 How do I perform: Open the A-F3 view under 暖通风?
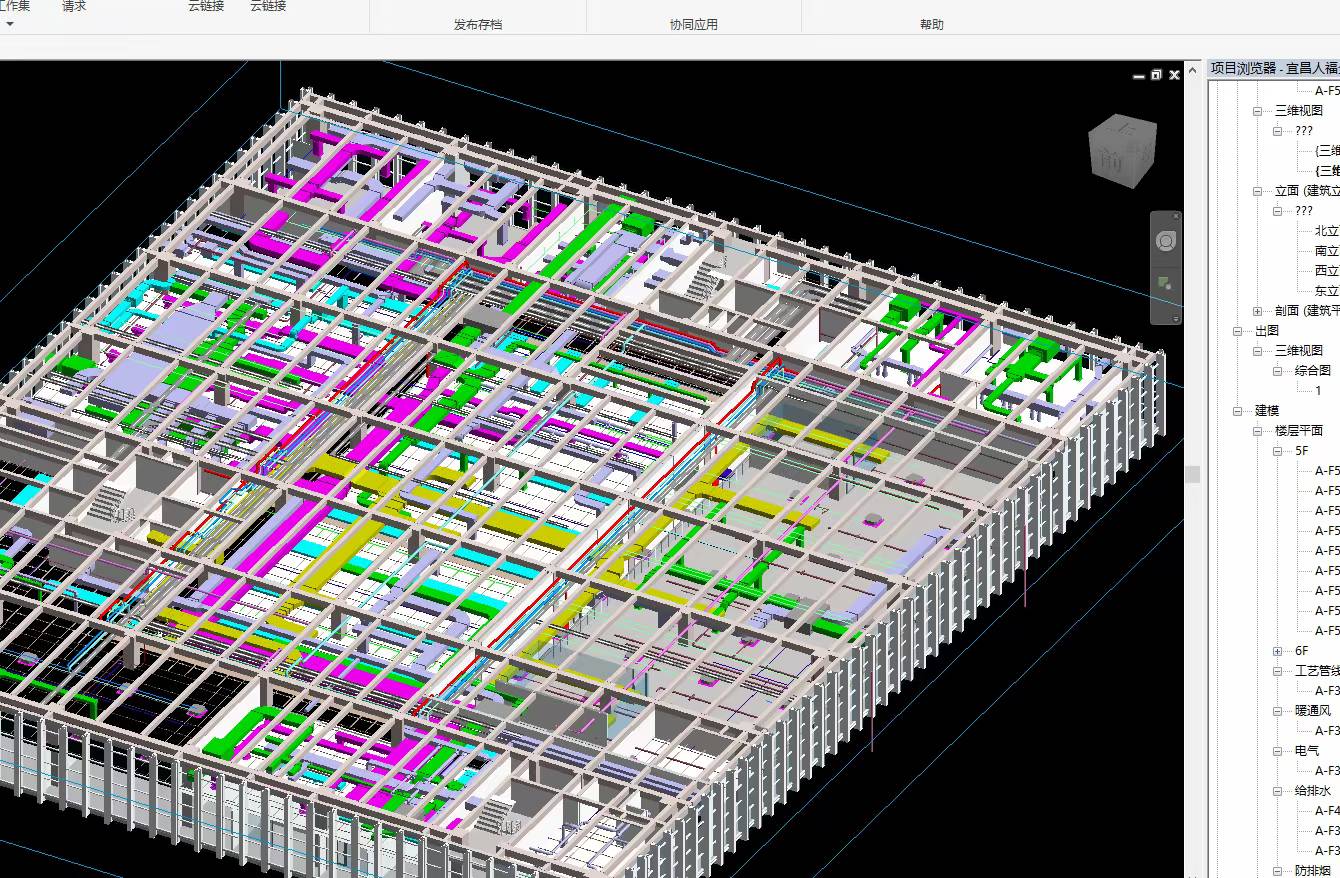(1327, 731)
